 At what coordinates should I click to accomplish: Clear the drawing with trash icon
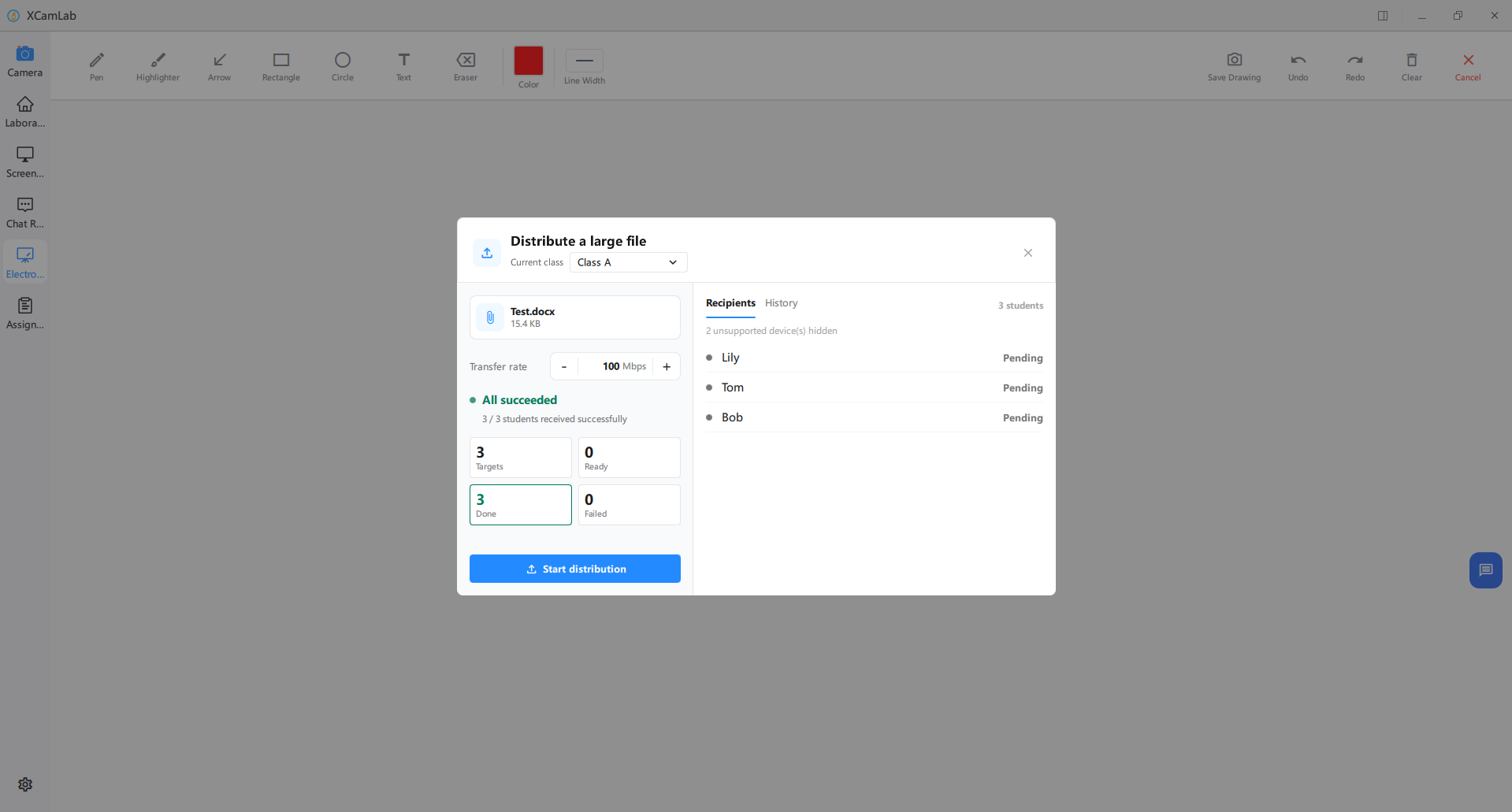coord(1412,66)
